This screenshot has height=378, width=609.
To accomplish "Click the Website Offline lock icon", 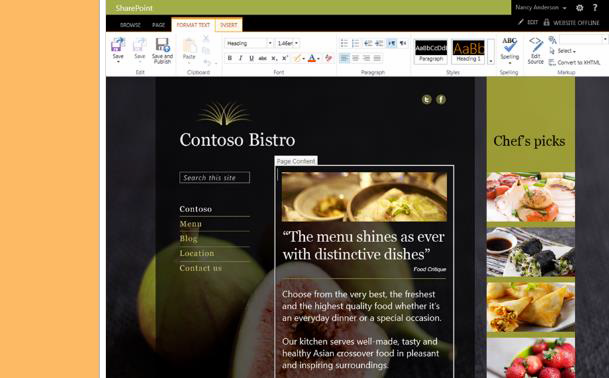I will point(546,23).
